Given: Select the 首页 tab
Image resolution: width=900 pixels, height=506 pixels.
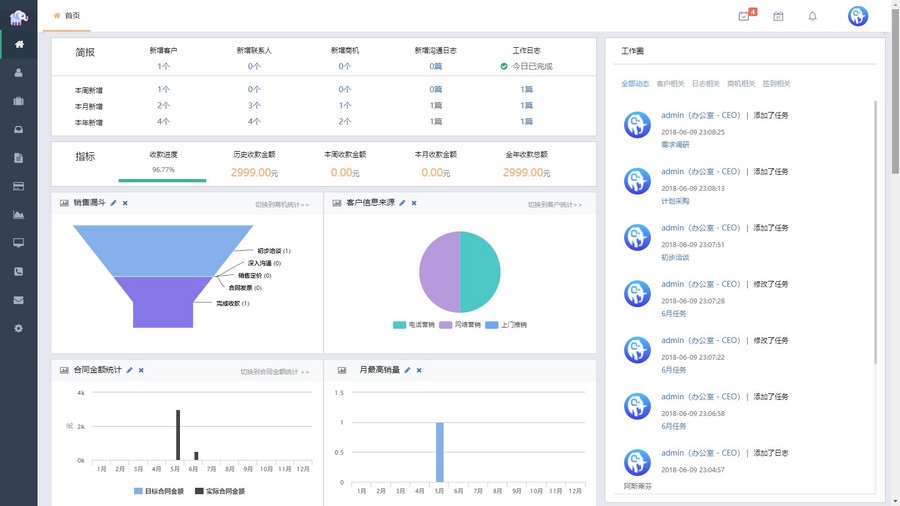Looking at the screenshot, I should coord(67,15).
